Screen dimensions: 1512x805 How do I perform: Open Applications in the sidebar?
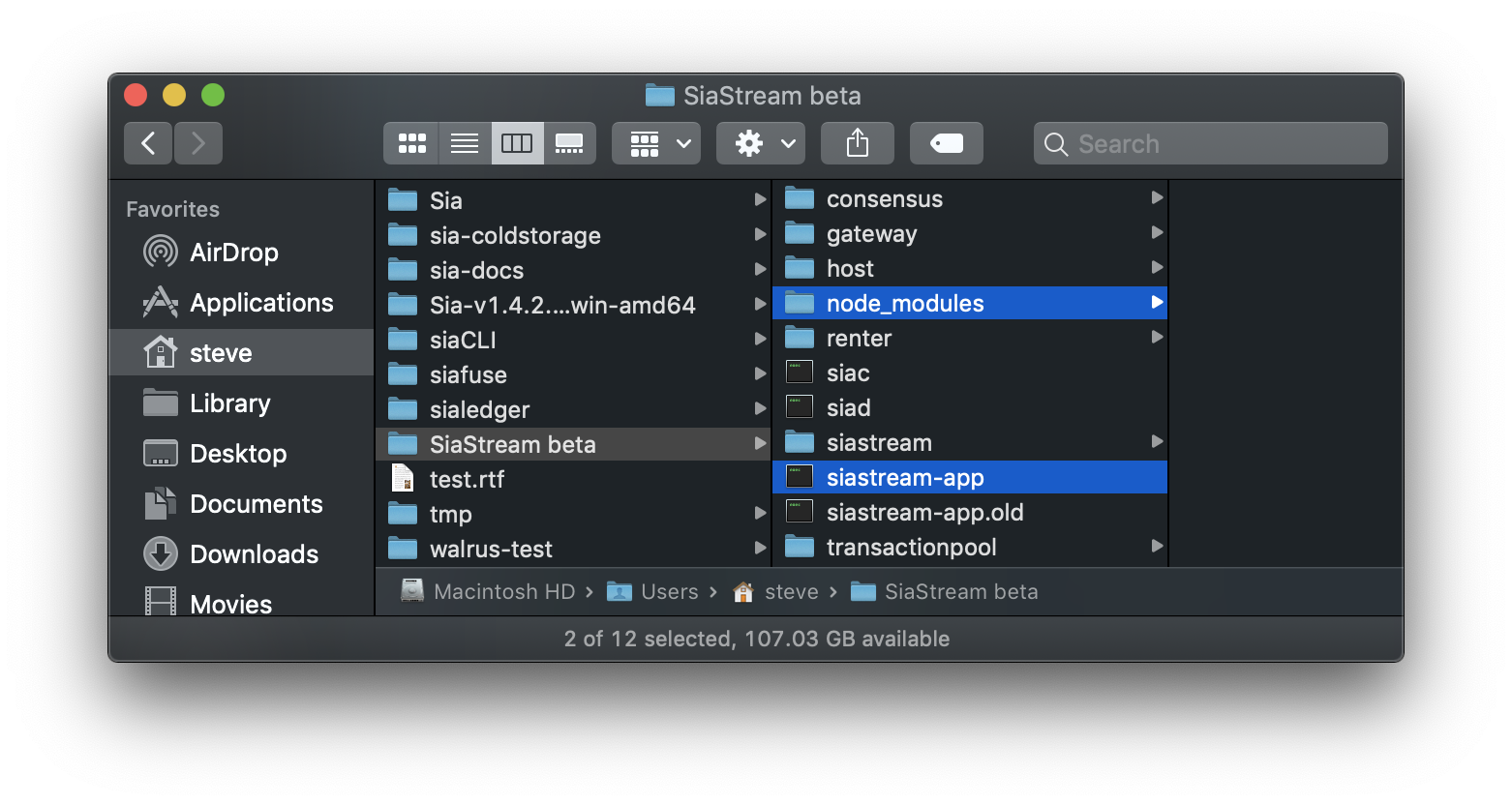tap(242, 303)
